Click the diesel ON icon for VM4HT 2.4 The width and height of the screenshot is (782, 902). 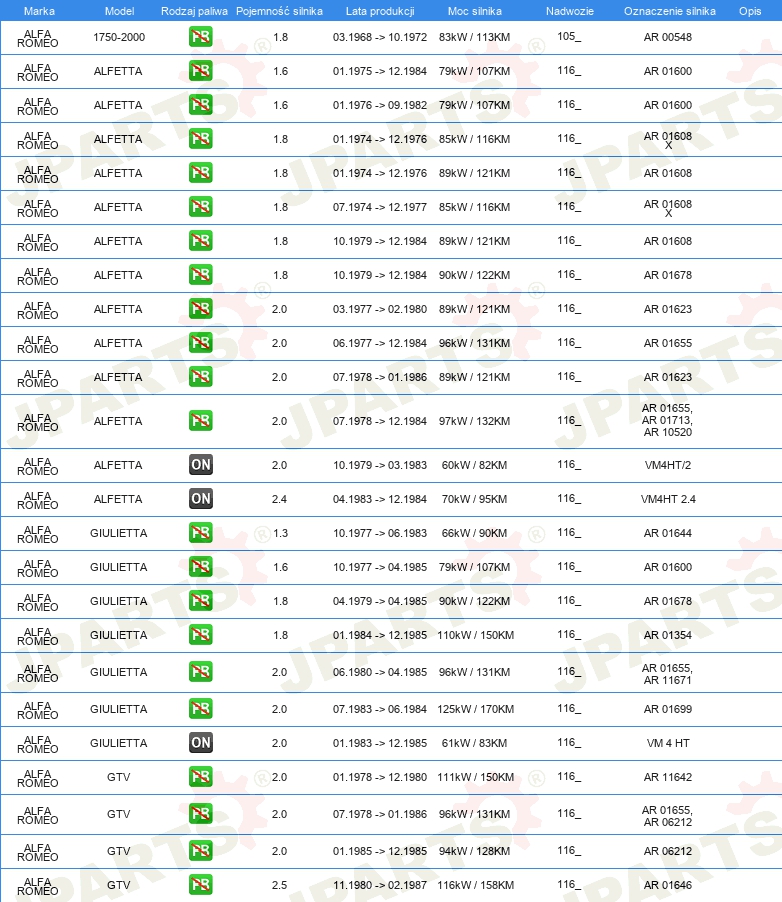[201, 499]
